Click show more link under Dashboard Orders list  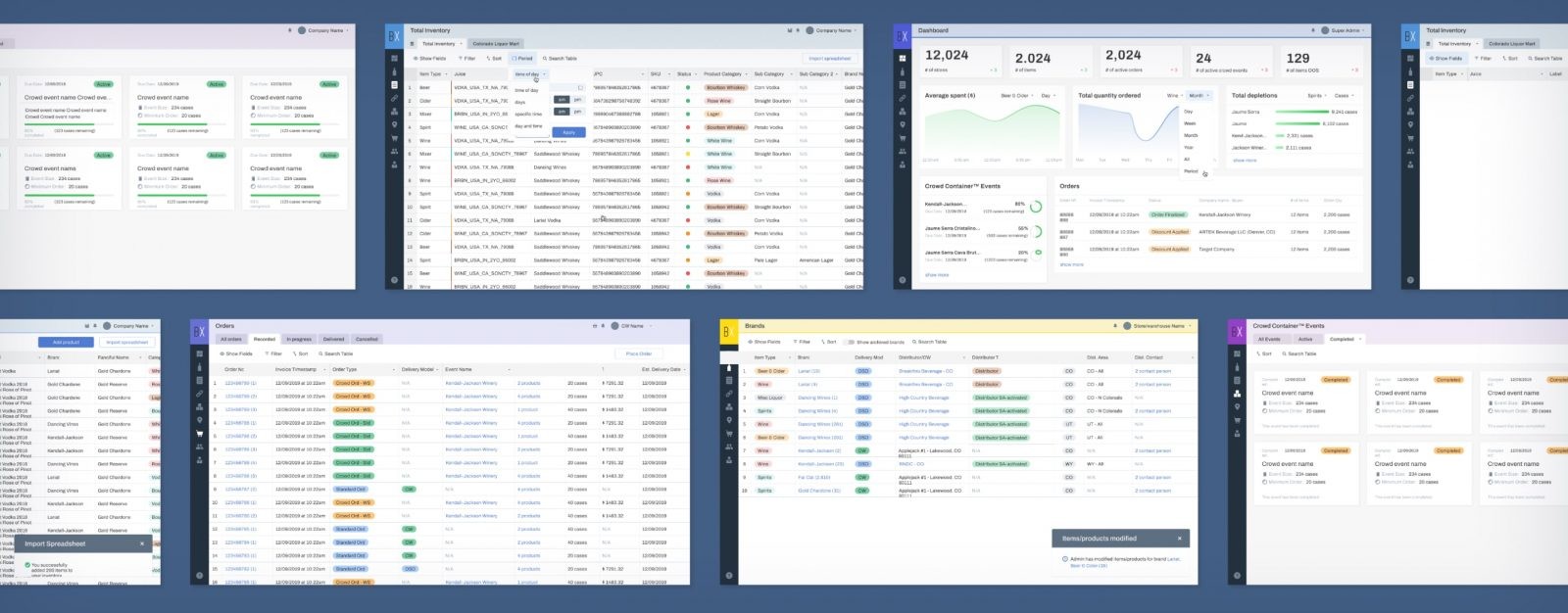click(x=1071, y=264)
